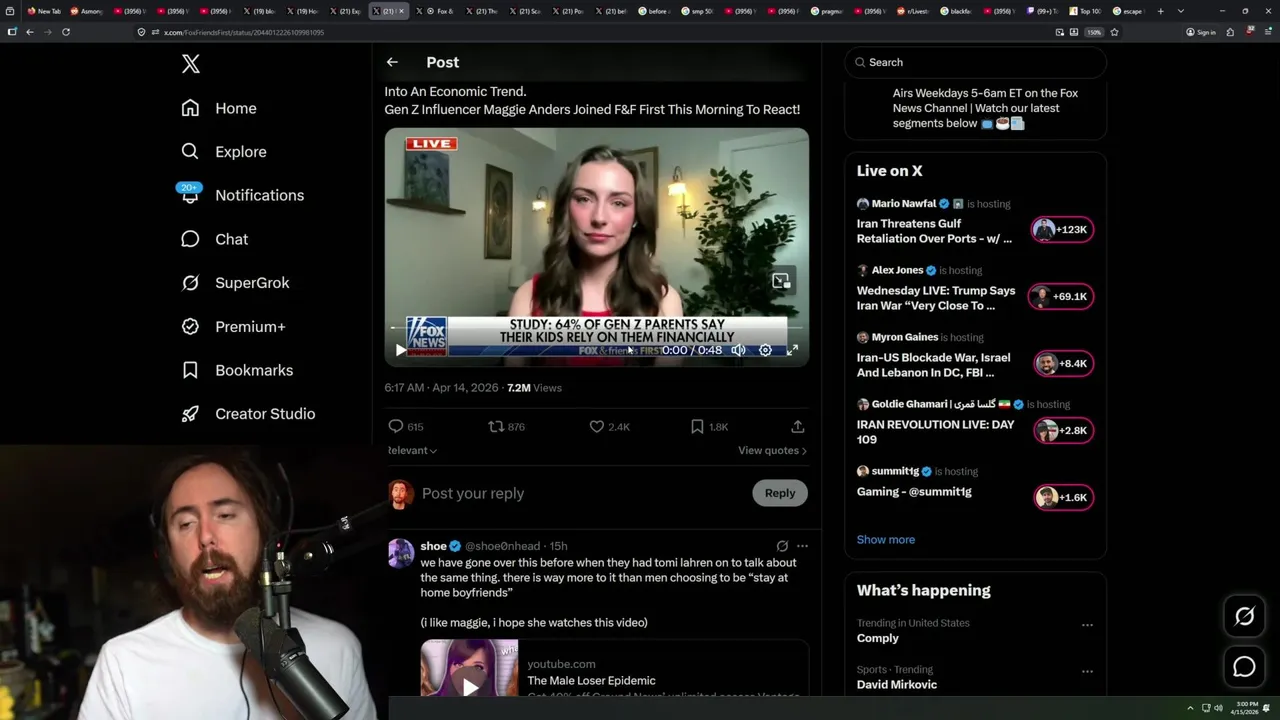
Task: Click the Search box on X
Action: coord(975,62)
